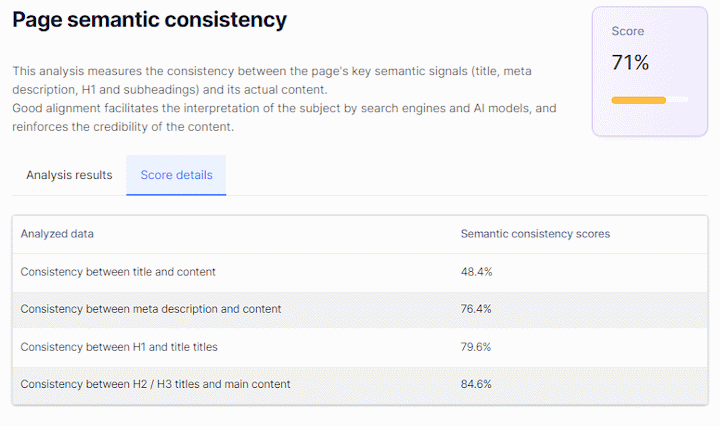
Task: Click the Score label in the card
Action: click(628, 31)
